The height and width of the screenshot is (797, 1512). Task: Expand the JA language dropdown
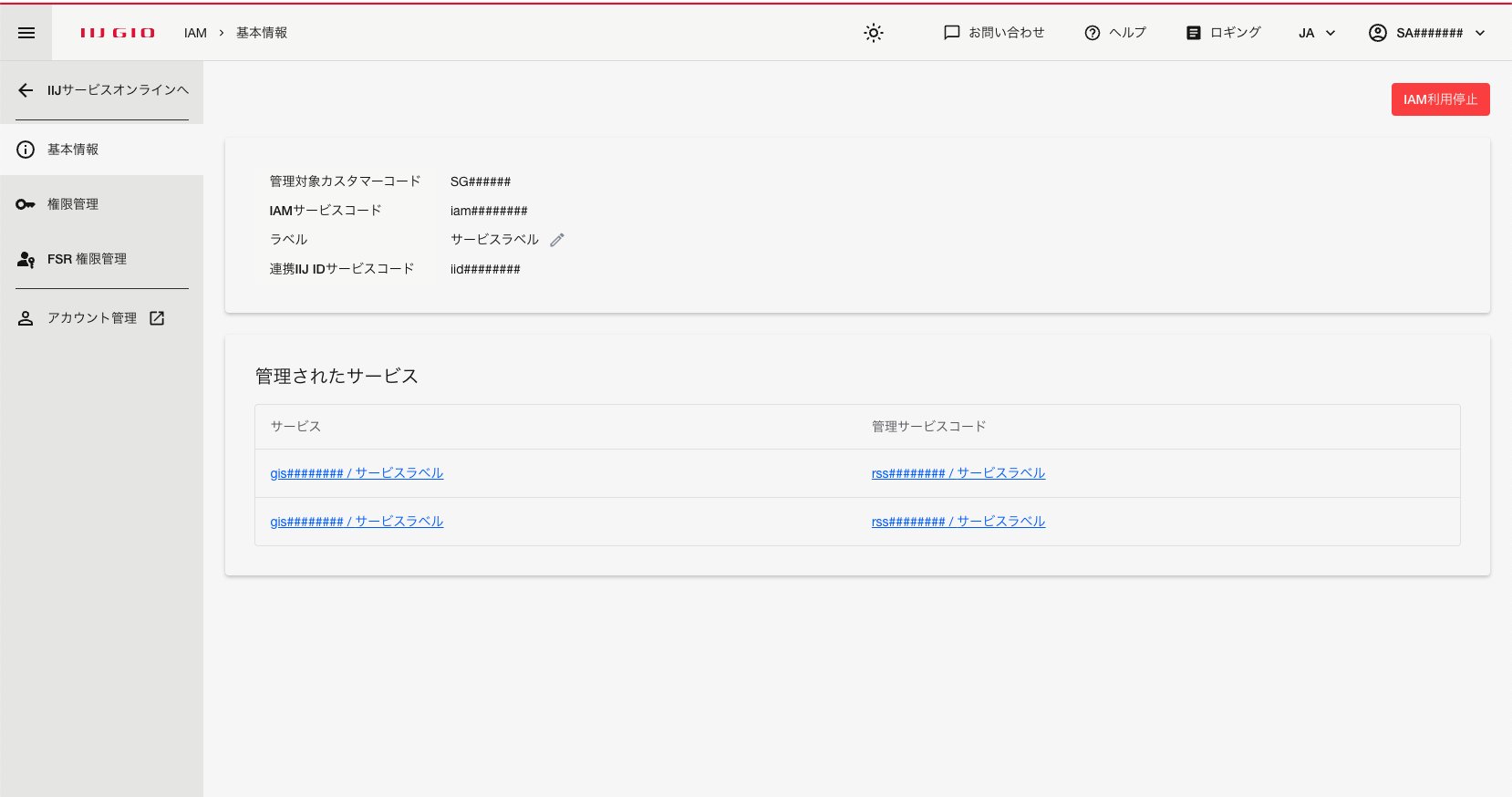1317,33
